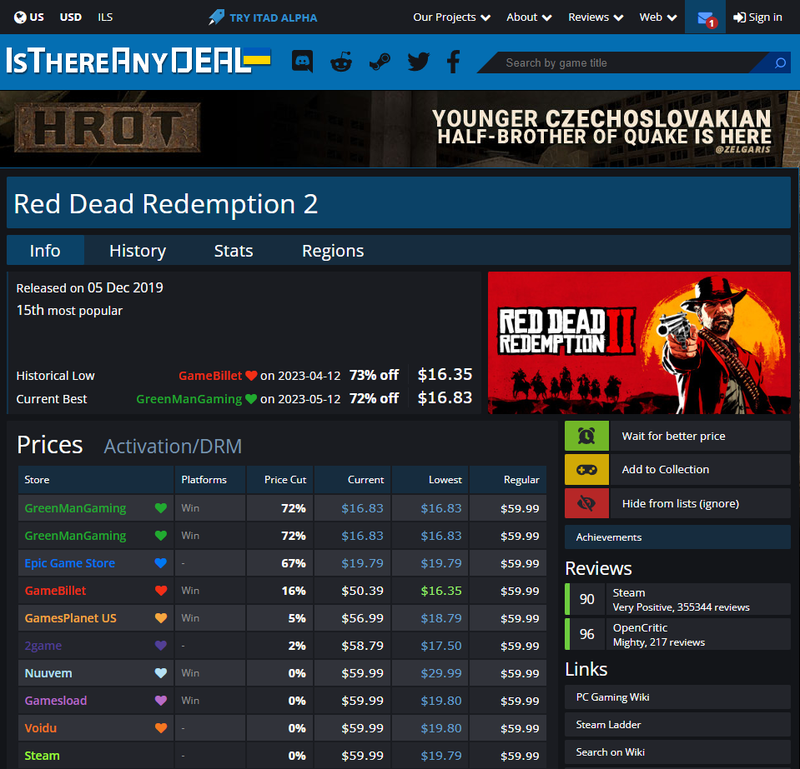
Task: Open the GamesPlanet US store link
Action: (x=70, y=618)
